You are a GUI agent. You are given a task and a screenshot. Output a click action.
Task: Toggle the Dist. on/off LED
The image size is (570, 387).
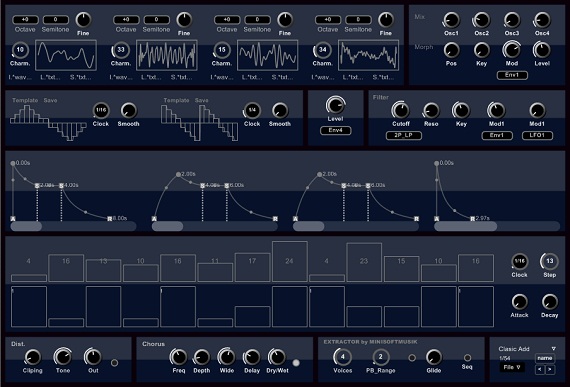click(x=114, y=363)
